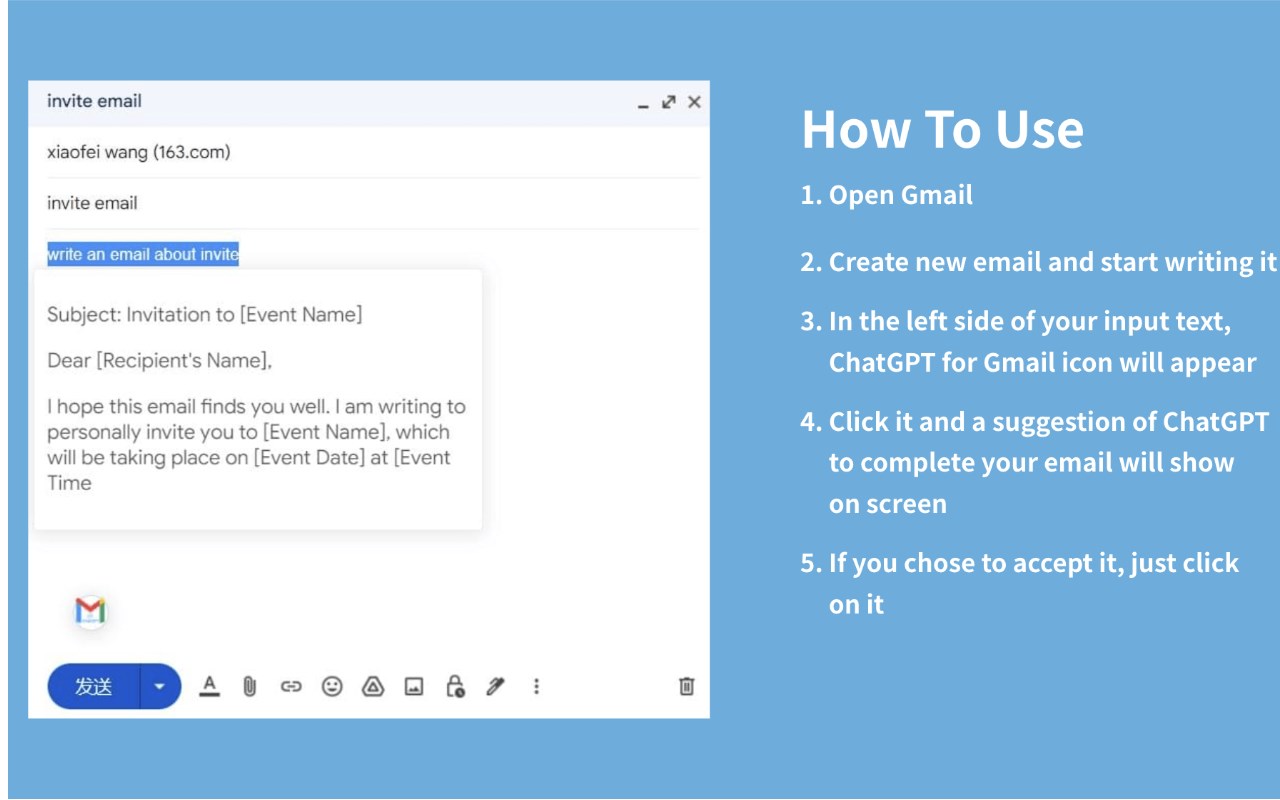The width and height of the screenshot is (1280, 800).
Task: Click step 3 about the ChatGPT for Gmail icon
Action: click(x=1028, y=342)
